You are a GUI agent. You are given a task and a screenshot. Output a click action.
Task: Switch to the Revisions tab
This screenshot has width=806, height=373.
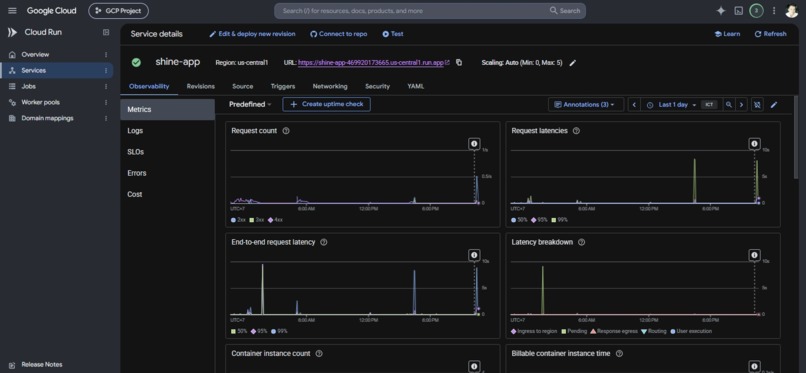click(200, 86)
